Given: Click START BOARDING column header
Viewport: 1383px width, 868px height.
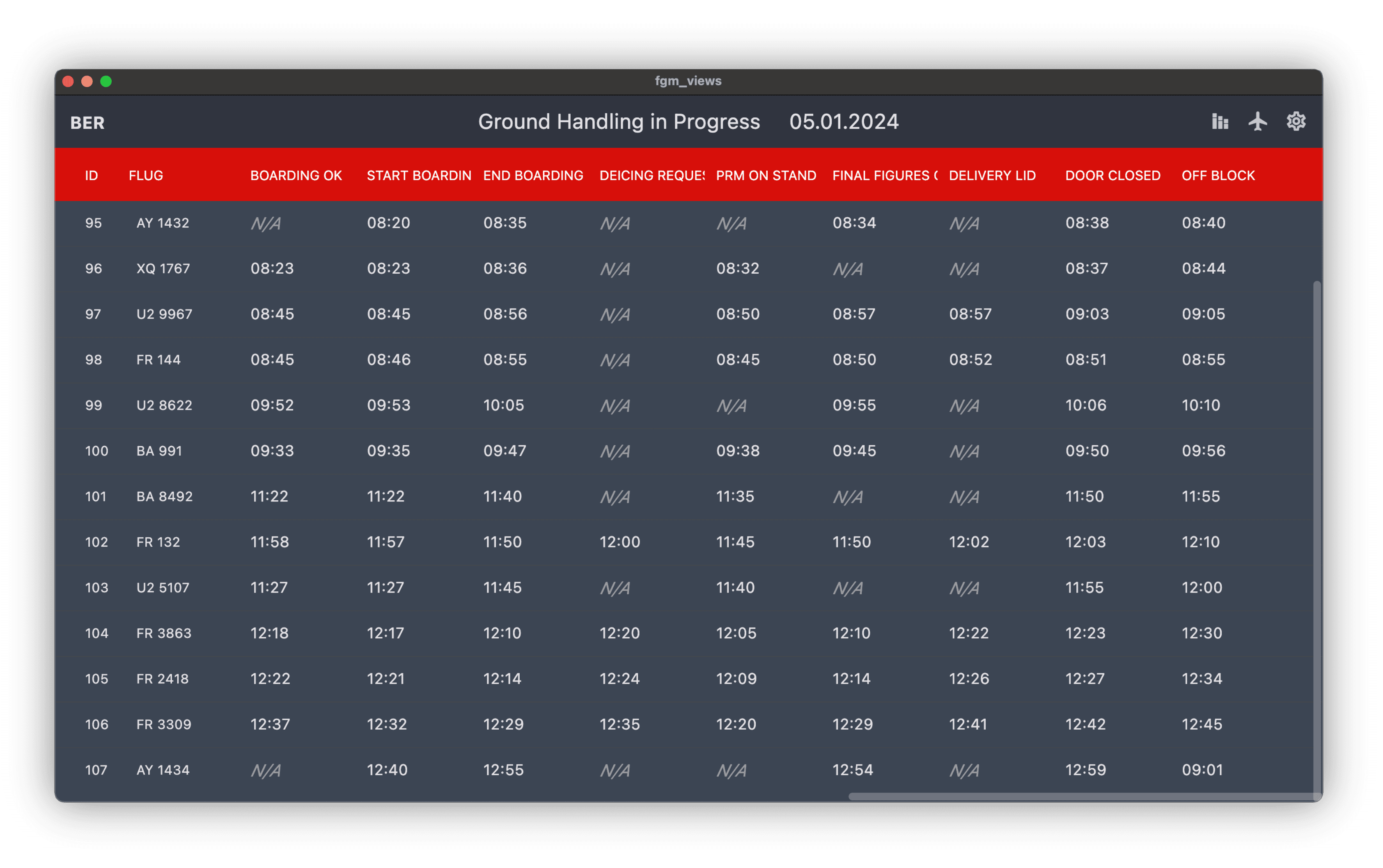Looking at the screenshot, I should (419, 176).
